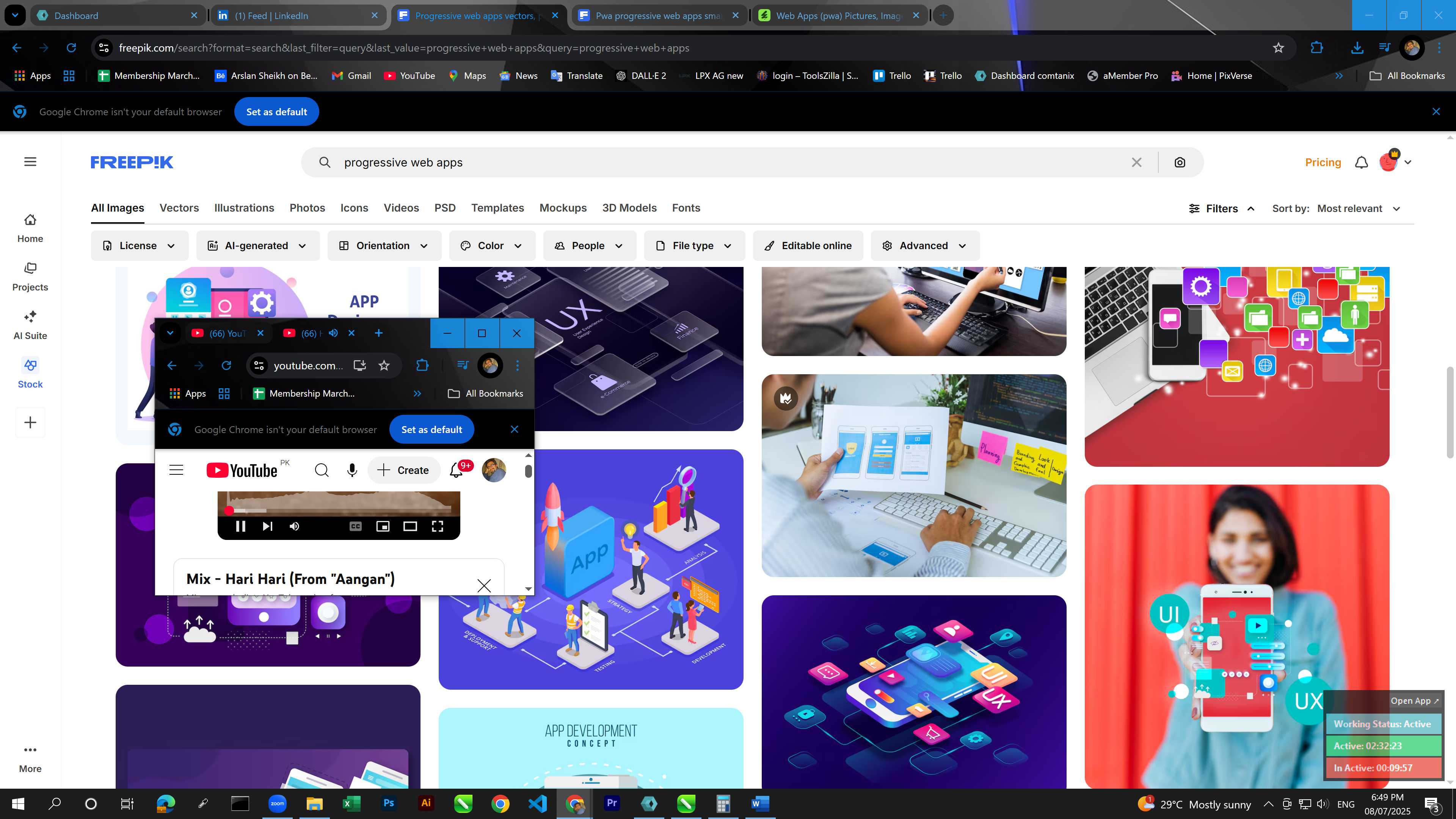This screenshot has height=819, width=1456.
Task: Open YouTube notifications bell
Action: pos(456,470)
